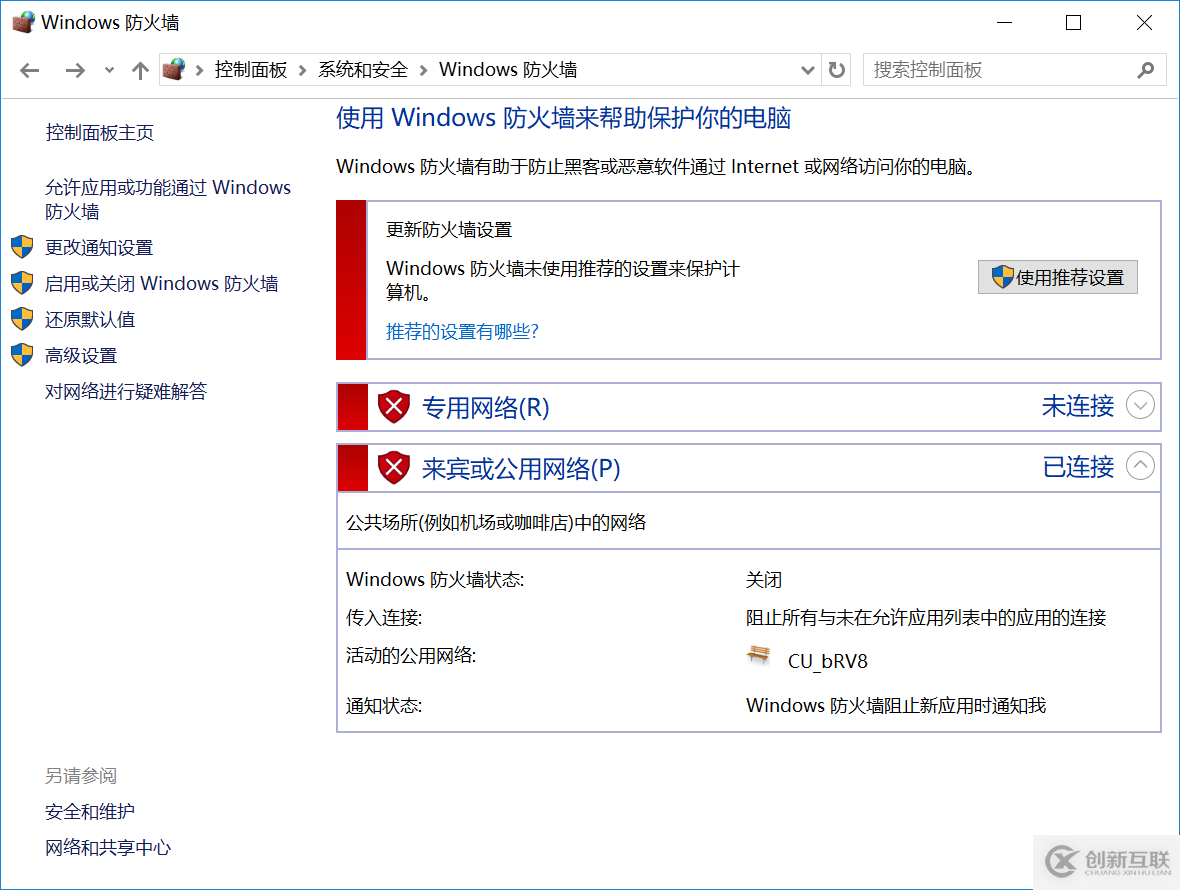Click the shield icon beside 高级设置
This screenshot has height=890, width=1180.
pos(21,355)
